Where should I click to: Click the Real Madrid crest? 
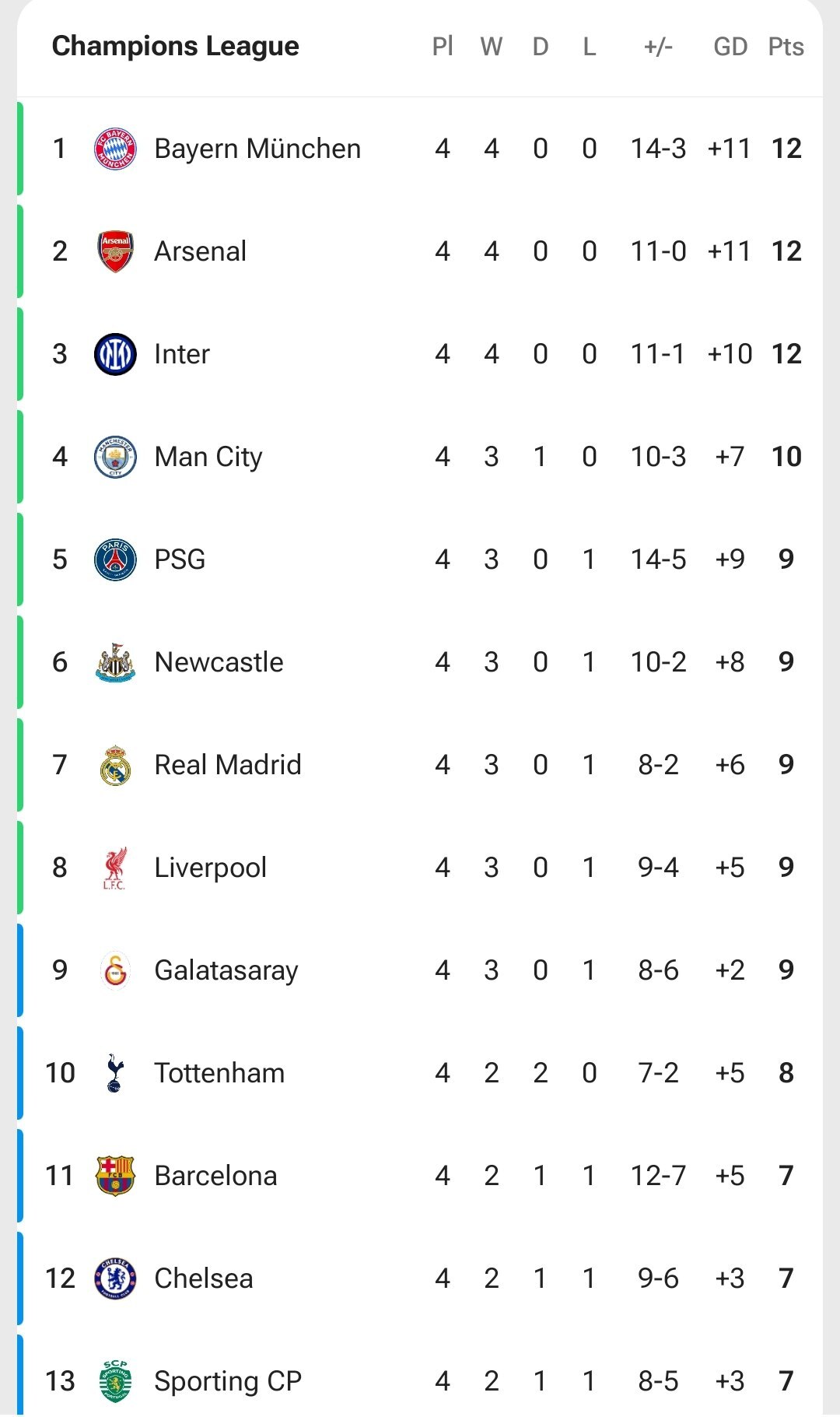[x=115, y=765]
